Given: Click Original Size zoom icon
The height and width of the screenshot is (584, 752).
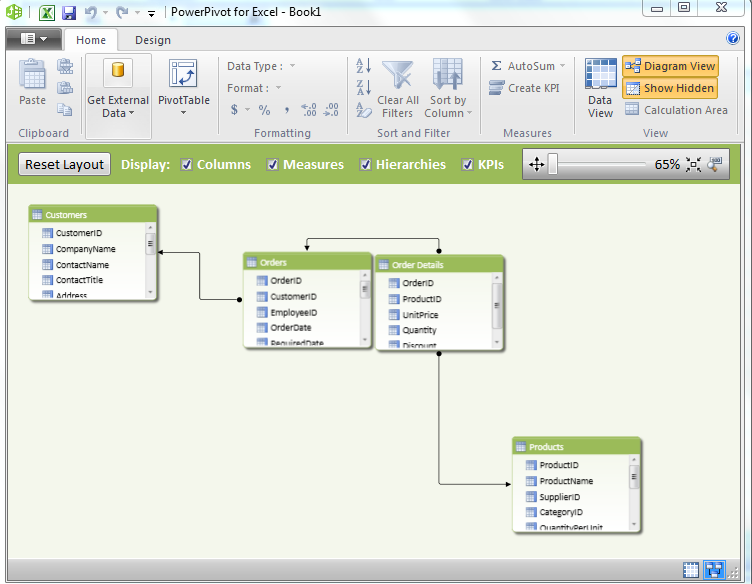Looking at the screenshot, I should [715, 164].
